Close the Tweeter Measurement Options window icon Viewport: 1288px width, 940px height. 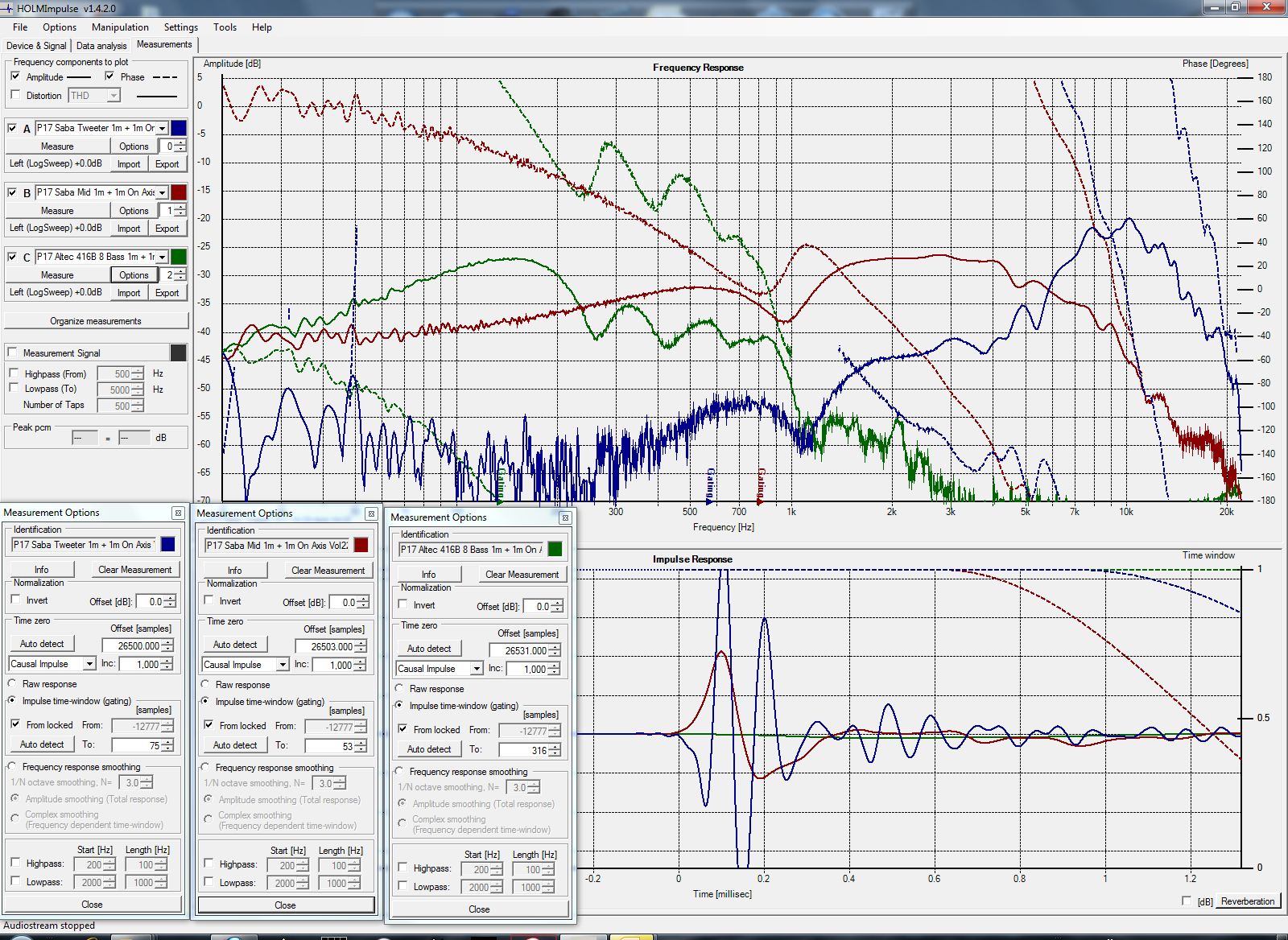pos(178,513)
